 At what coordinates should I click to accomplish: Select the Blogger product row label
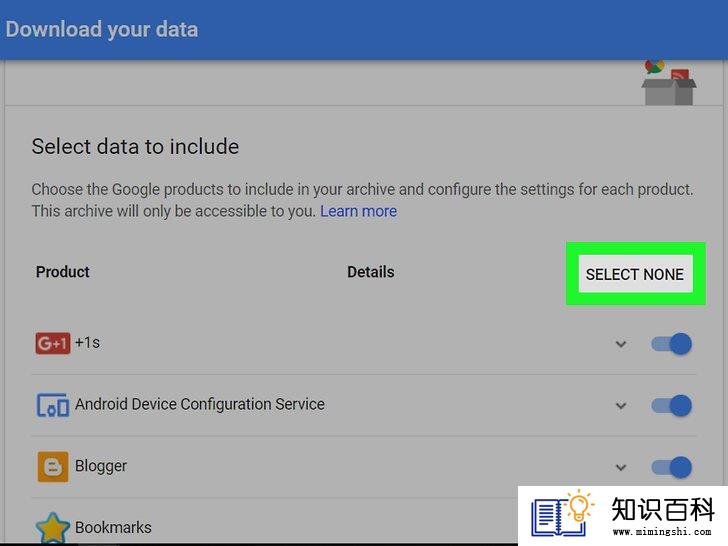[101, 466]
